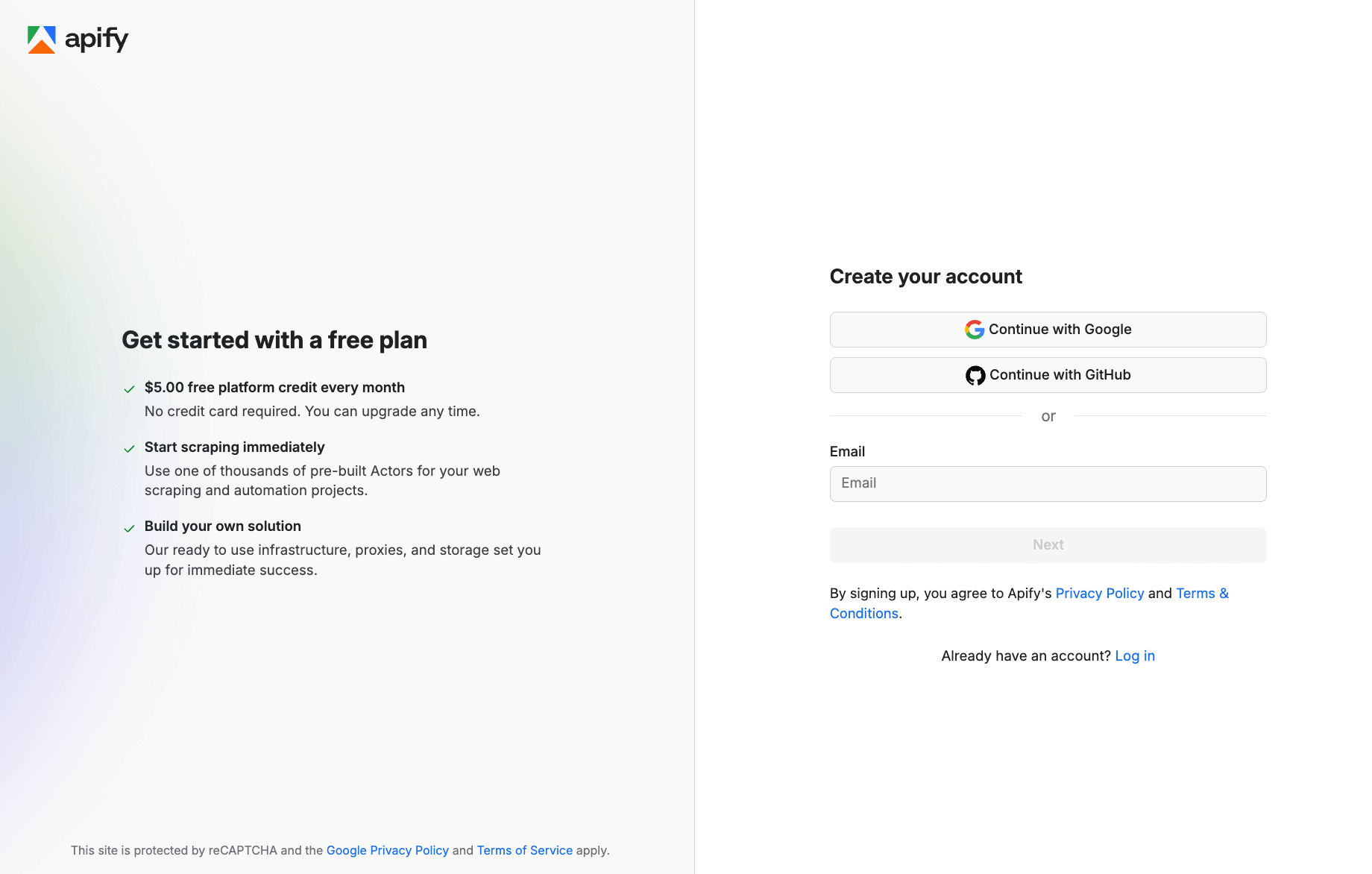This screenshot has height=874, width=1372.
Task: Click the "or" divider label
Action: [x=1048, y=416]
